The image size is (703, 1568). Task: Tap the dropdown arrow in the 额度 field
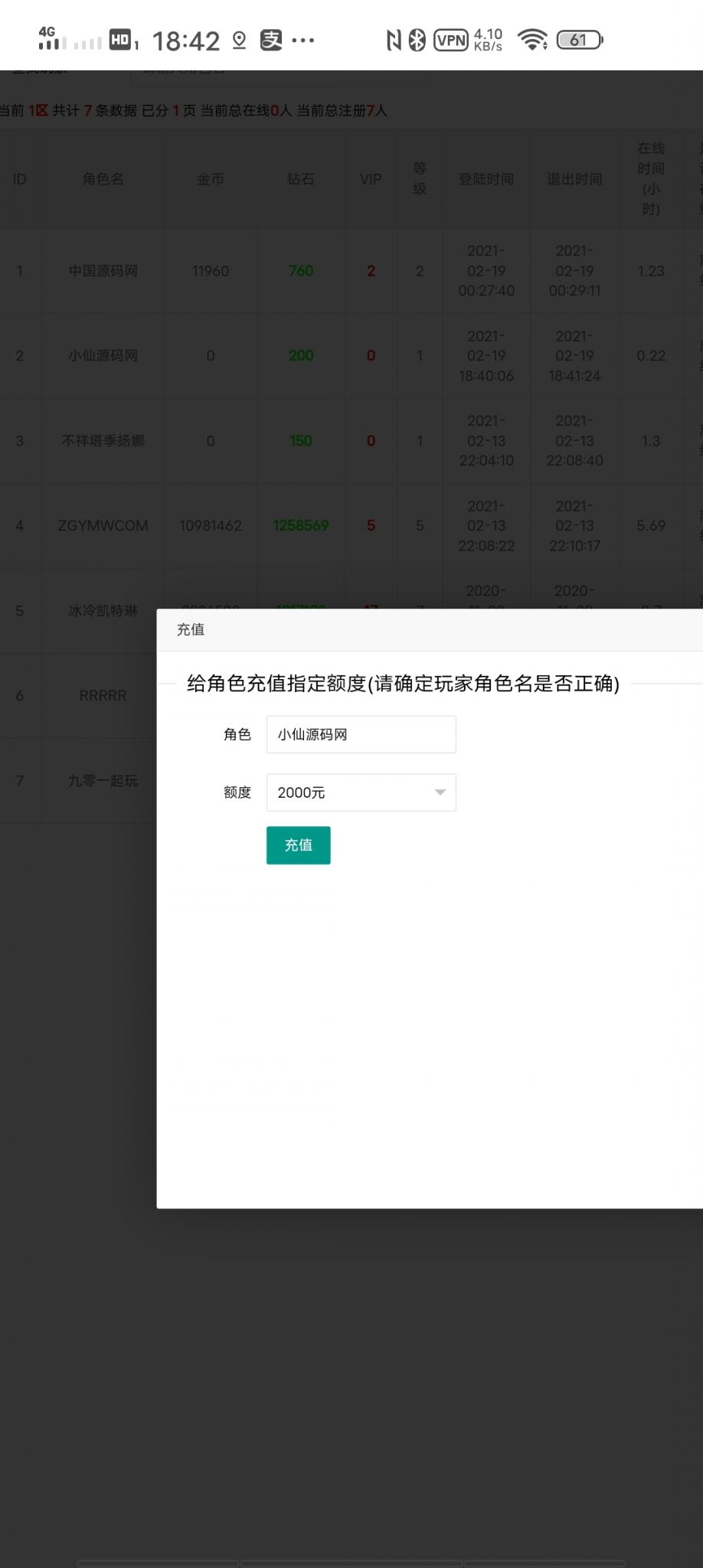(x=440, y=792)
